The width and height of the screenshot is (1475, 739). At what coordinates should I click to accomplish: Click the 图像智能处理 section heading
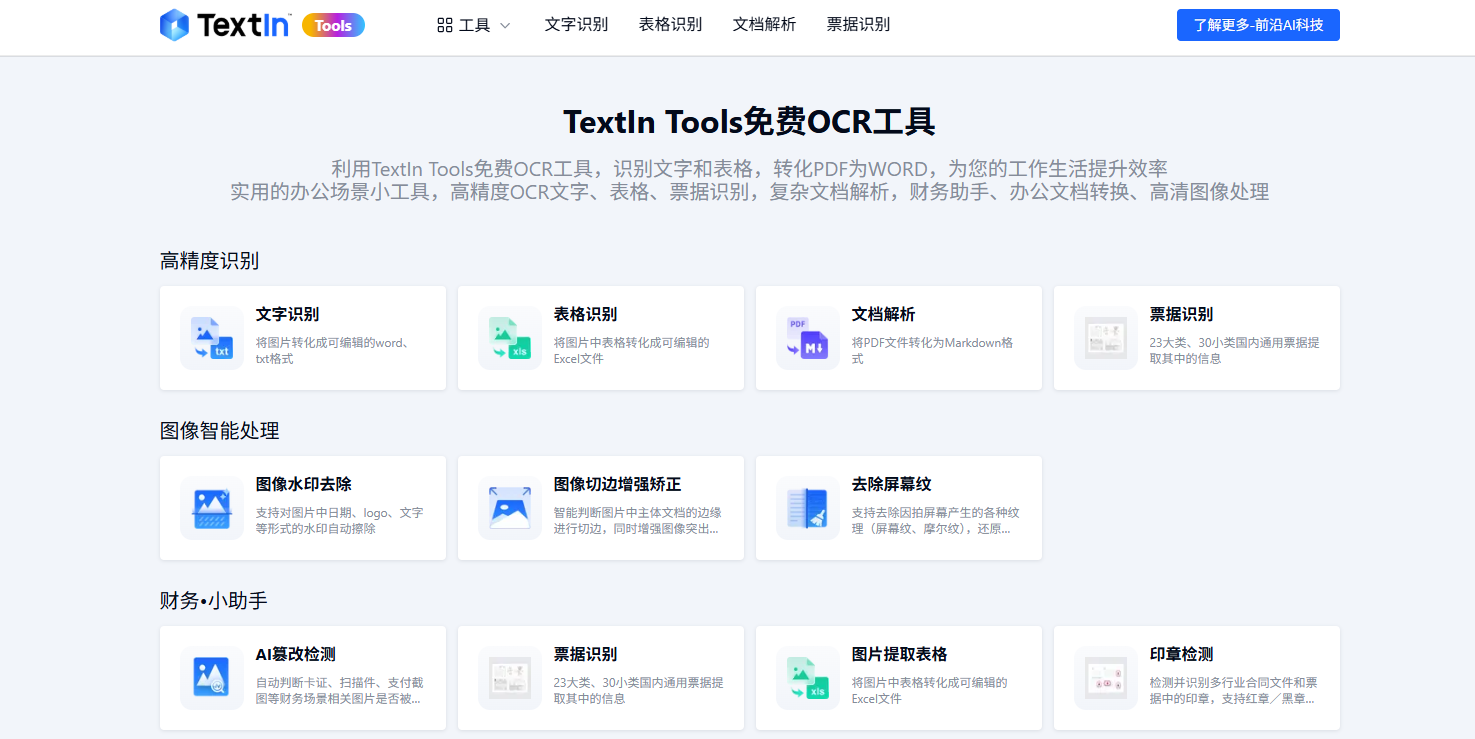click(x=220, y=431)
